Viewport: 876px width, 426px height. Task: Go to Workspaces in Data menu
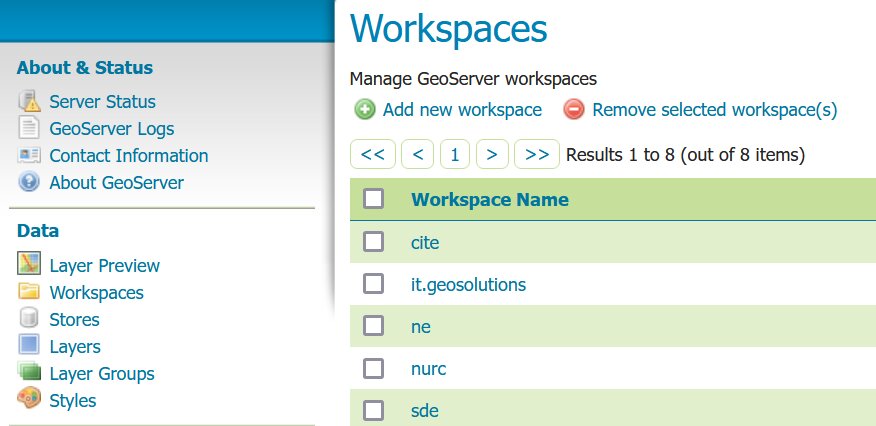point(97,293)
